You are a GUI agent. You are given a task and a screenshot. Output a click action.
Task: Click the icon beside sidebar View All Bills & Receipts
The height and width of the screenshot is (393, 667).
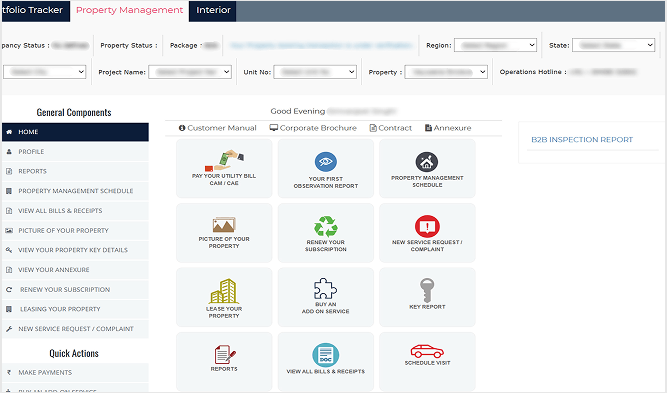pyautogui.click(x=9, y=211)
